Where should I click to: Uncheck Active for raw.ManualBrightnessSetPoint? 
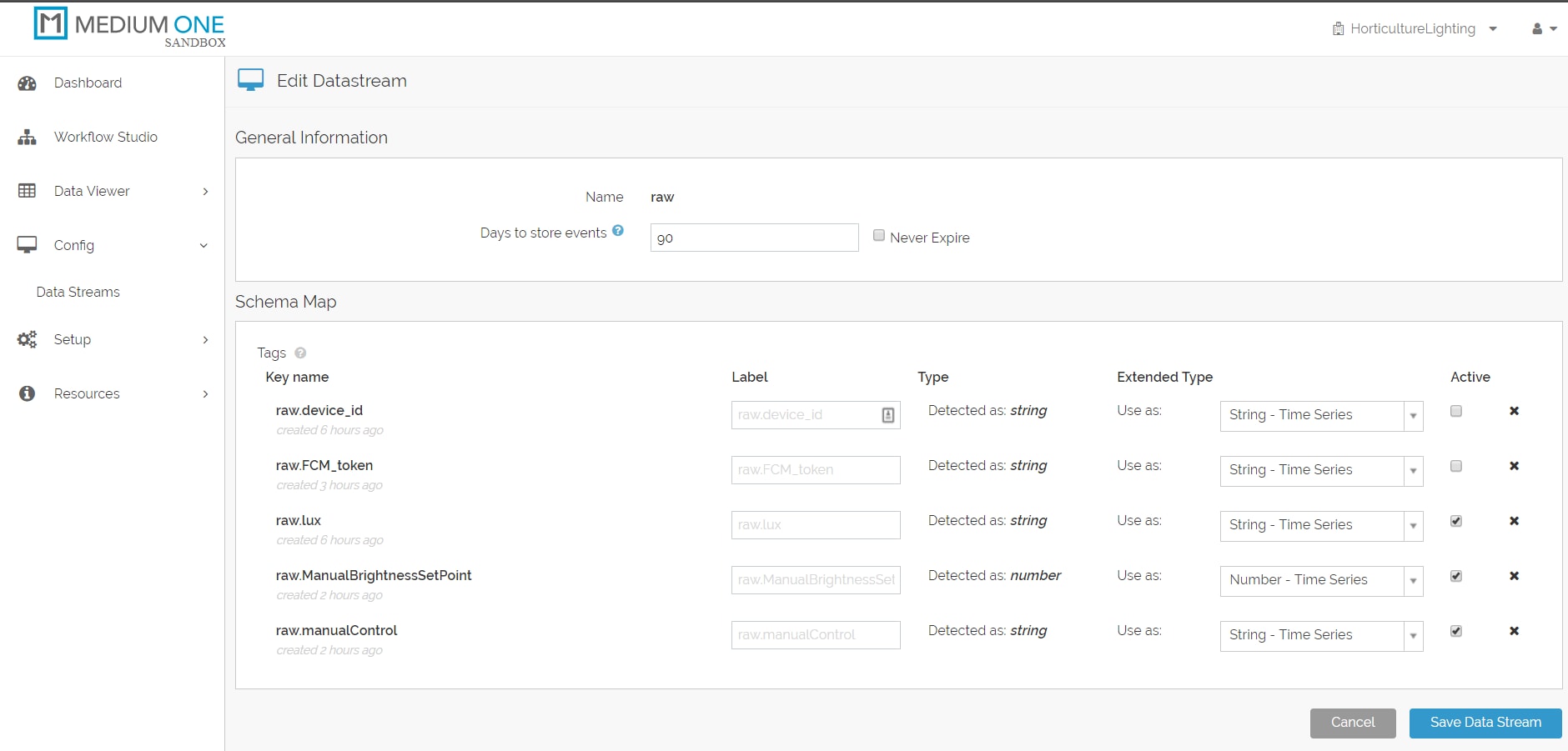pos(1456,576)
